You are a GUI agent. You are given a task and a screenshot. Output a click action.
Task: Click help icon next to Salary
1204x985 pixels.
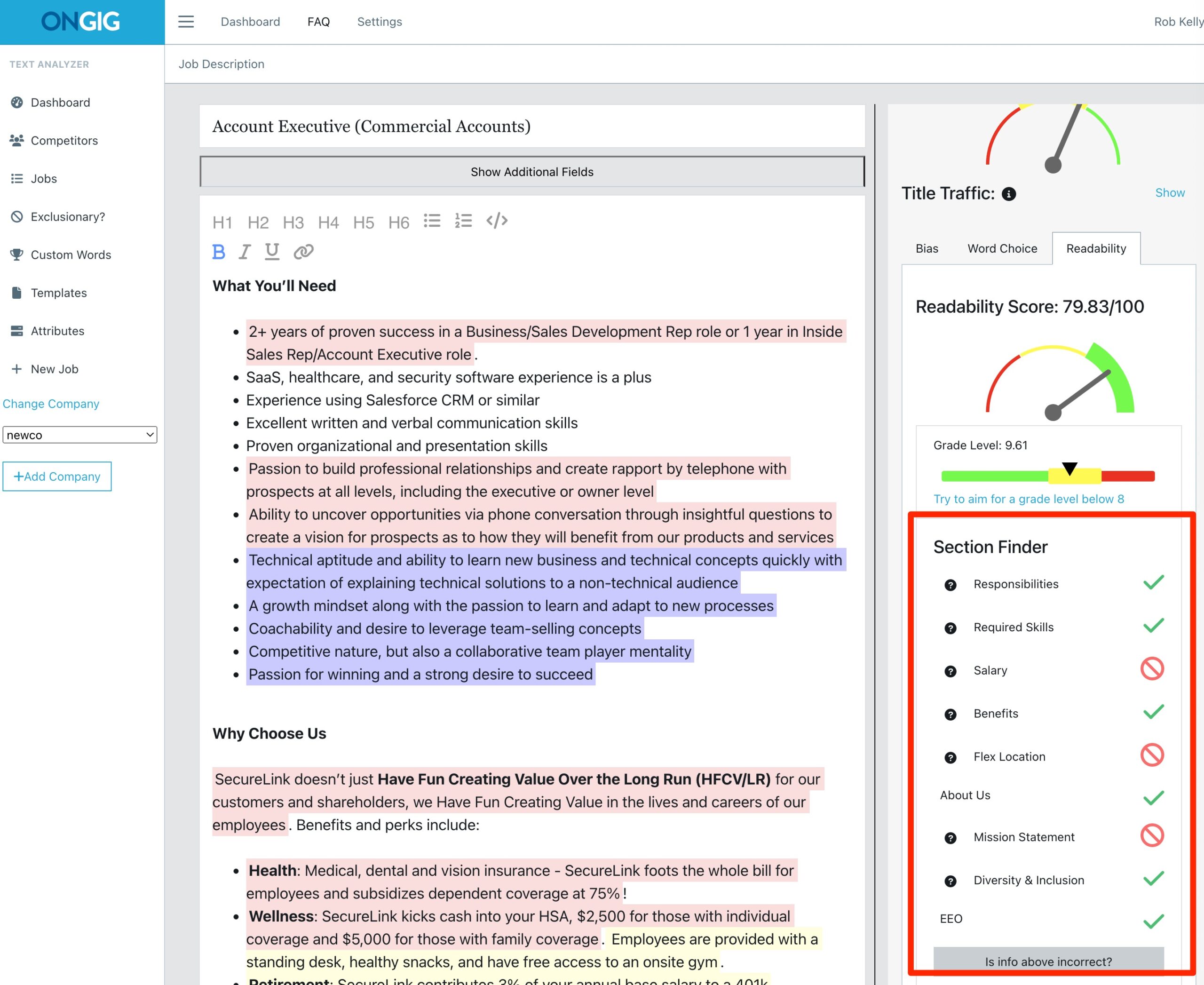click(951, 671)
